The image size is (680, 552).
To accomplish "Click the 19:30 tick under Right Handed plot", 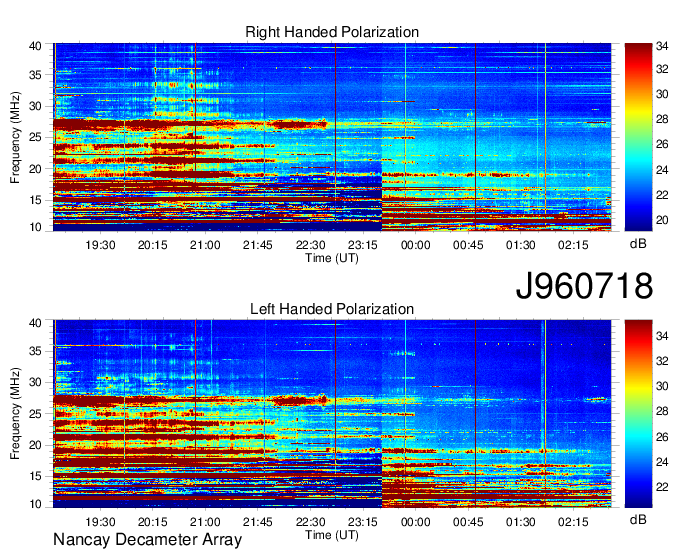I will 100,245.
